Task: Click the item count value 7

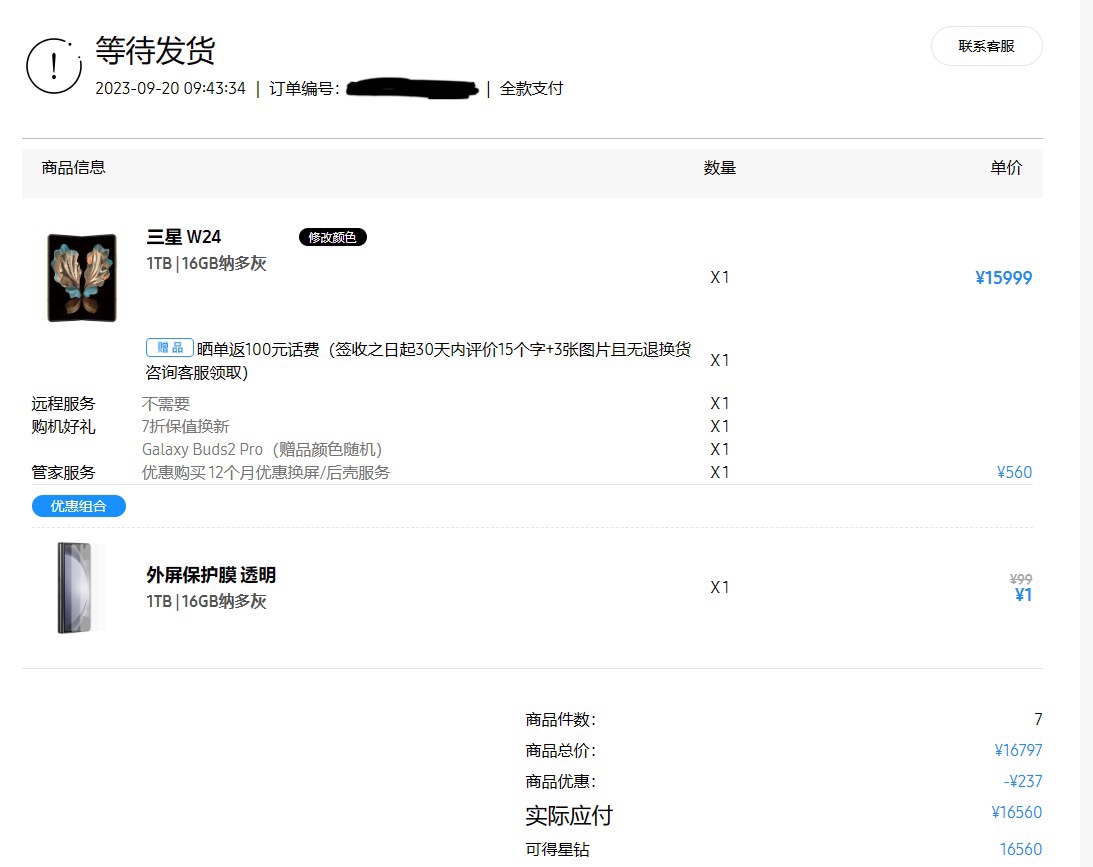Action: point(1038,719)
